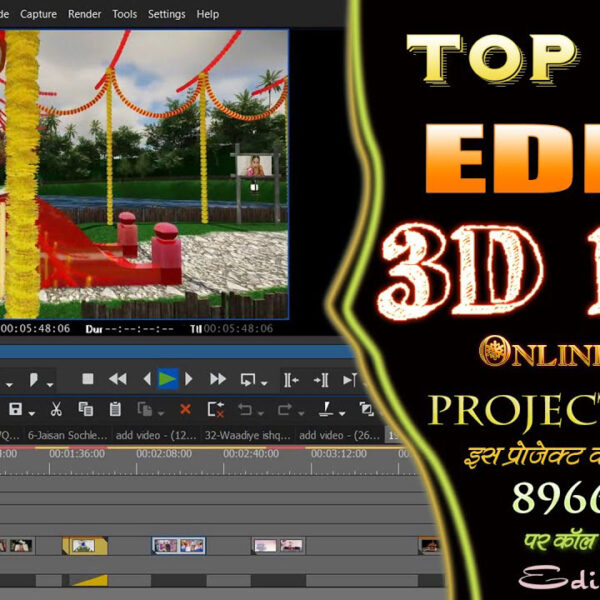Open the Add cut point dropdown arrow
The image size is (600, 600).
[x=342, y=413]
